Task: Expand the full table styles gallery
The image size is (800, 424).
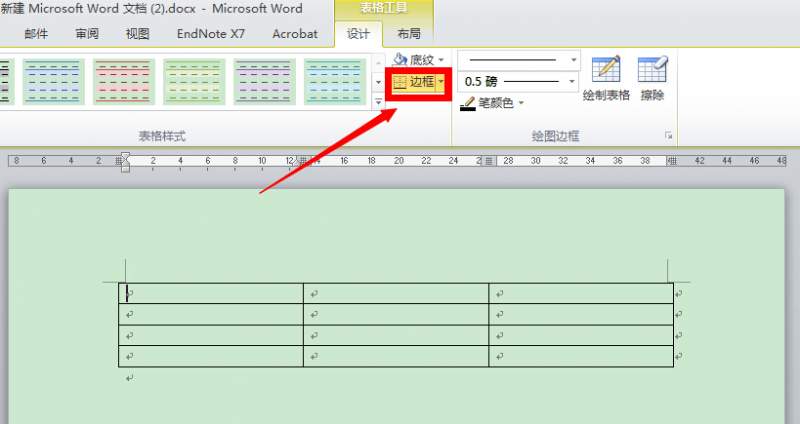Action: [379, 102]
